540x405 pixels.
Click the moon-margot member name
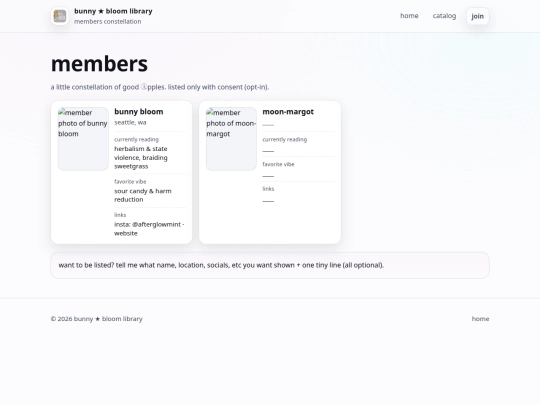288,112
